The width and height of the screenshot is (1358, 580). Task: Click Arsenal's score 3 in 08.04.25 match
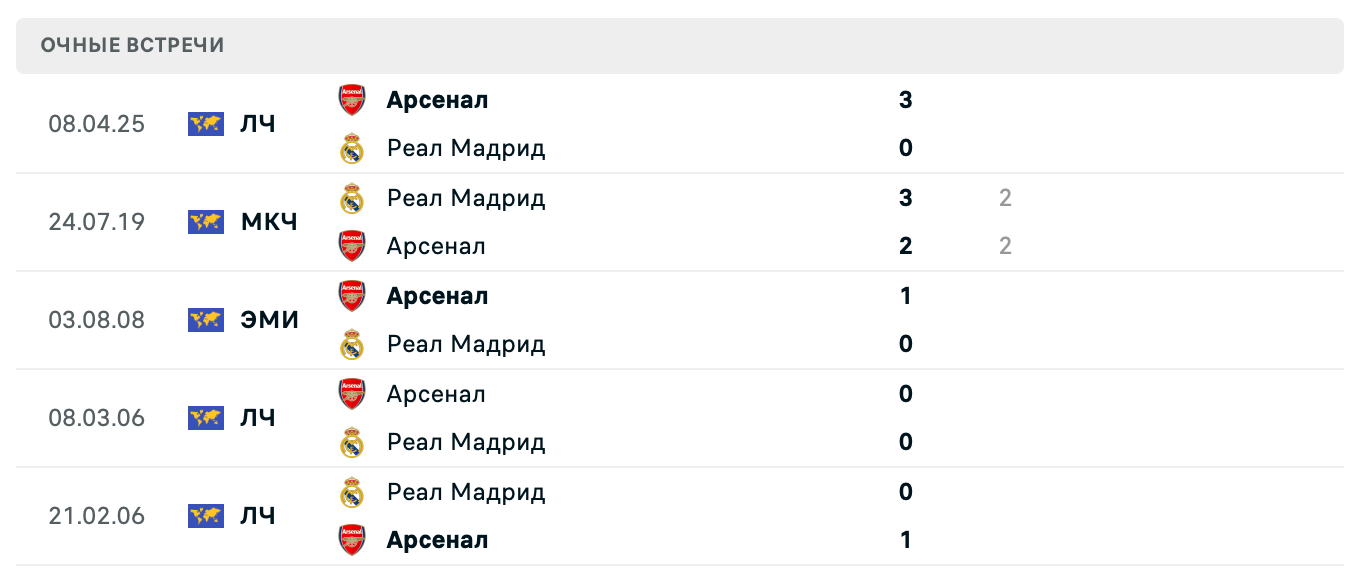pyautogui.click(x=905, y=100)
